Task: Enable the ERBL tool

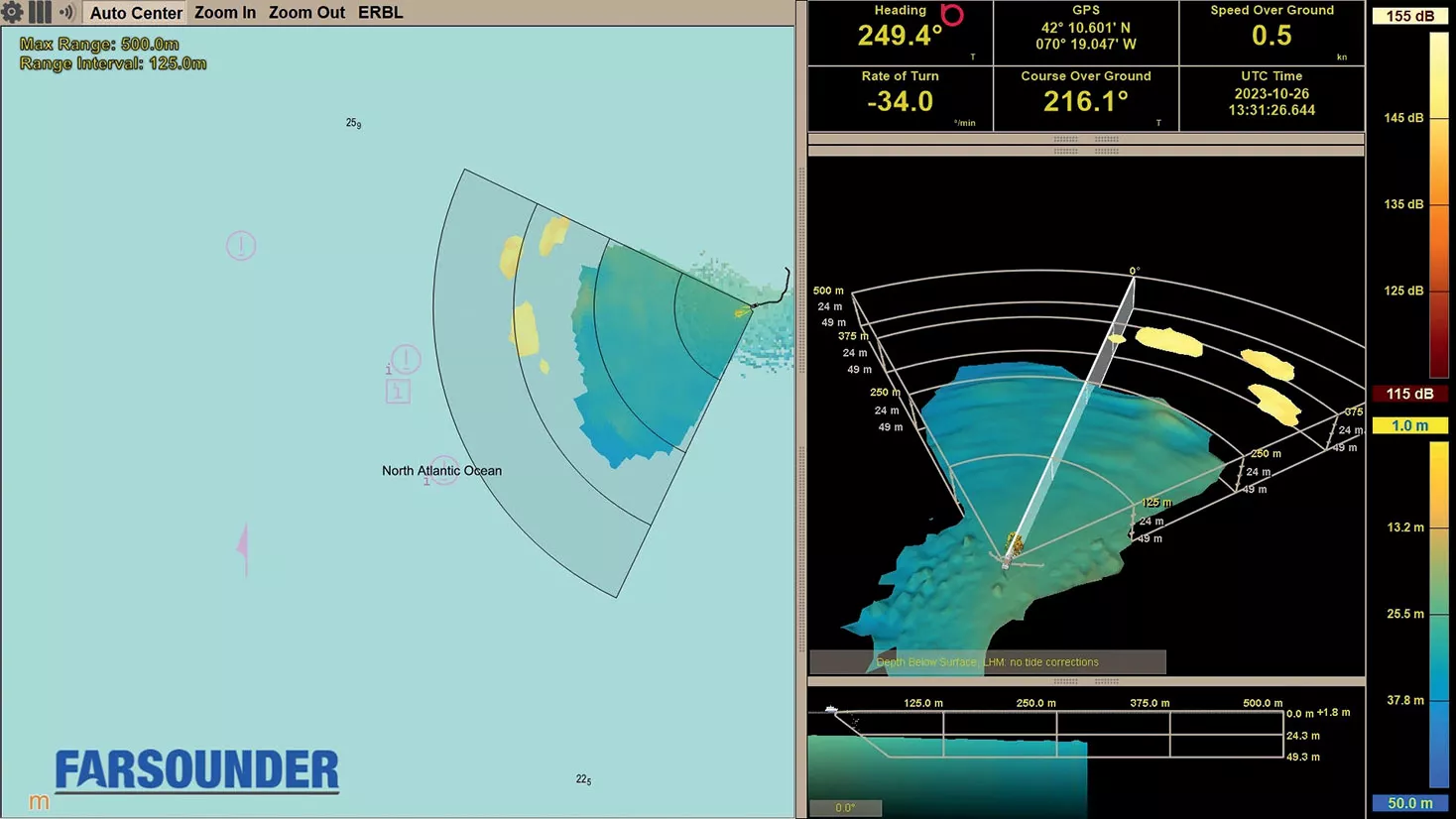Action: [x=381, y=13]
